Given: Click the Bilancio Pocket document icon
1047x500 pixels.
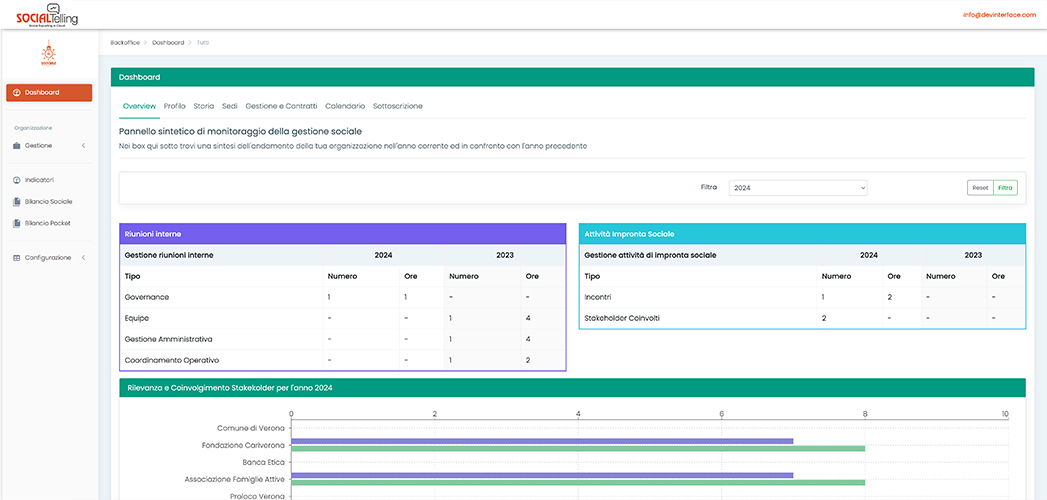Looking at the screenshot, I should pos(17,223).
